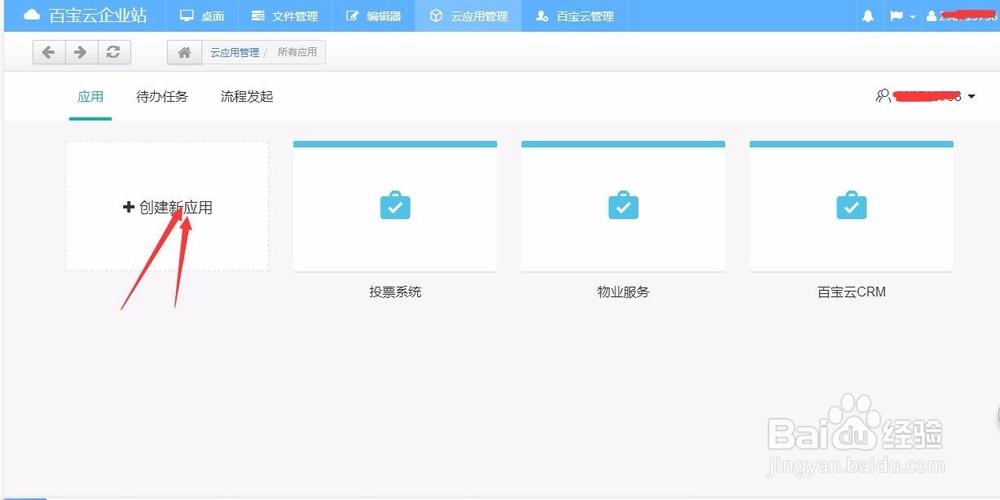1000x500 pixels.
Task: Go back with the left arrow button
Action: pos(48,52)
